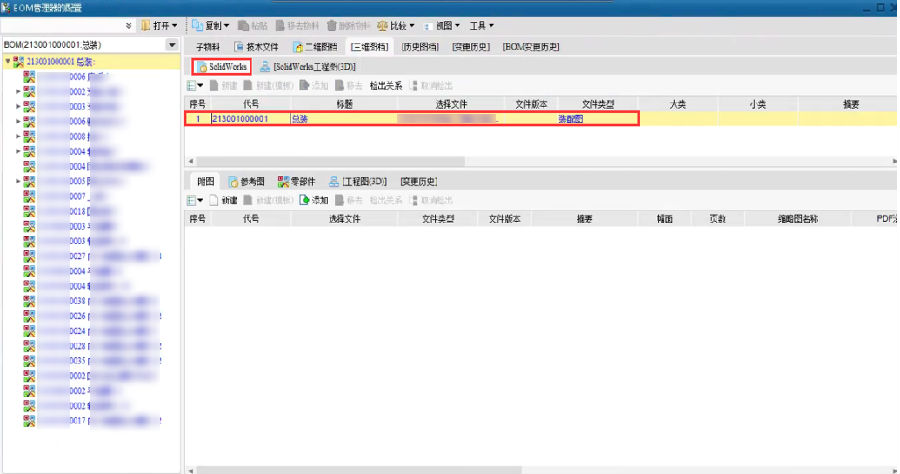Switch to the 参考图 tab
900x474 pixels.
[246, 181]
